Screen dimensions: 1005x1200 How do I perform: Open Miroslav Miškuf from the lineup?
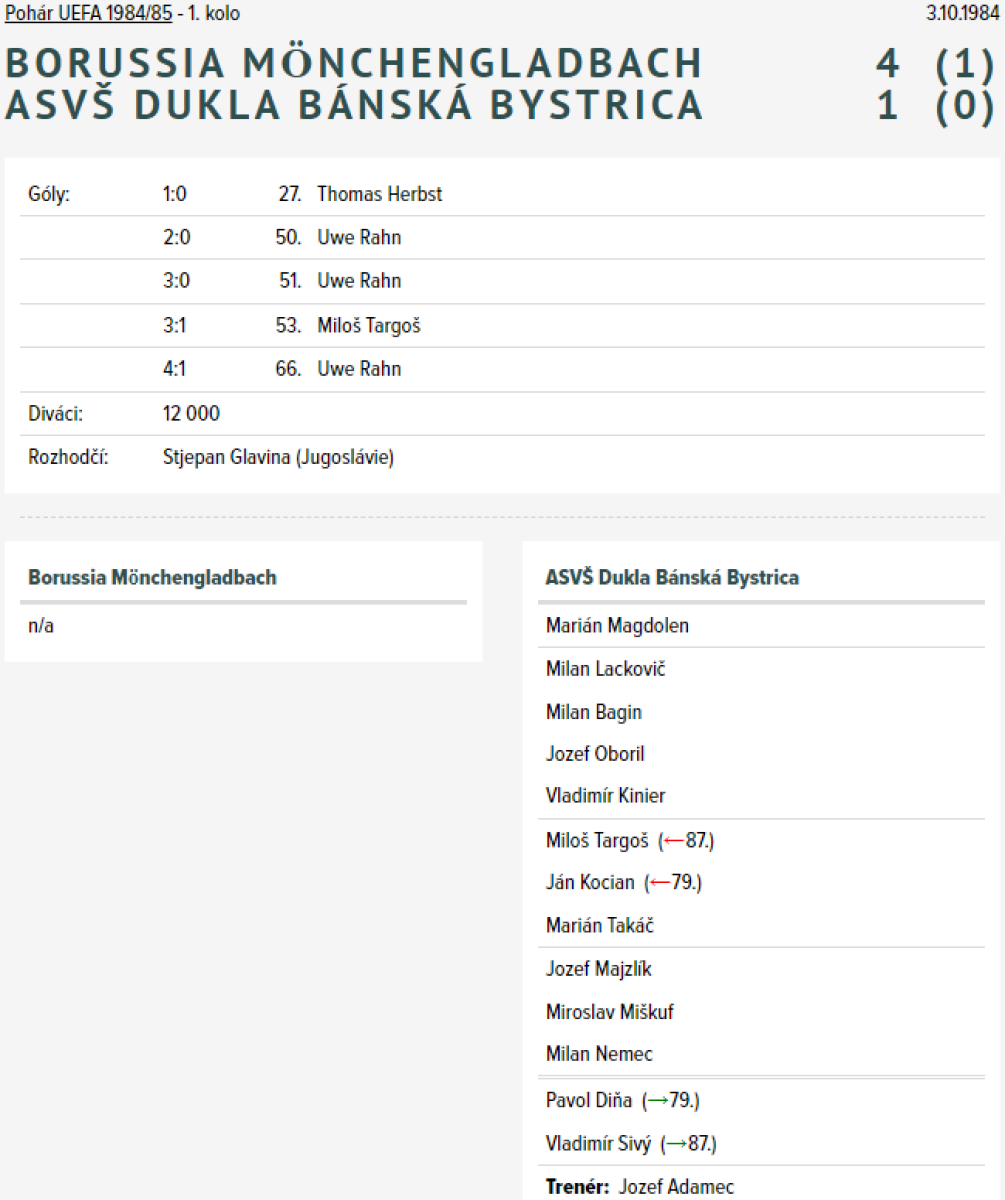click(609, 1012)
